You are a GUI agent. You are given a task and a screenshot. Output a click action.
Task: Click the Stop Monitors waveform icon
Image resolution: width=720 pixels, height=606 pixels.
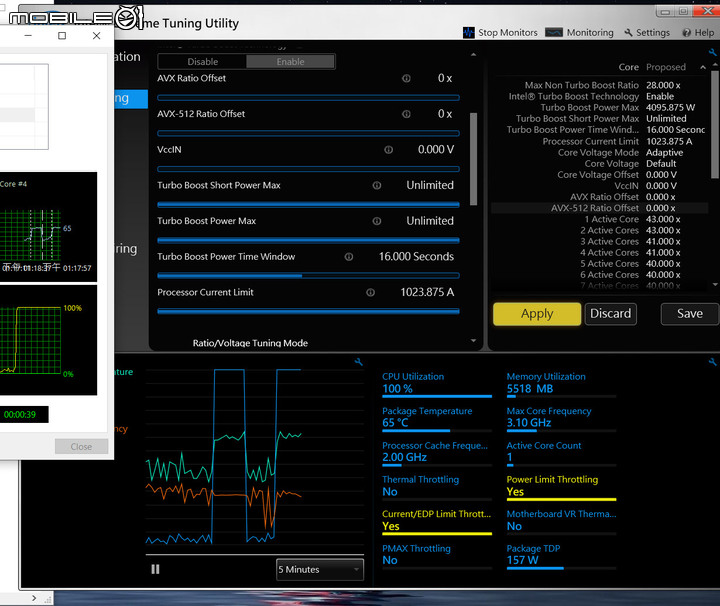coord(468,33)
